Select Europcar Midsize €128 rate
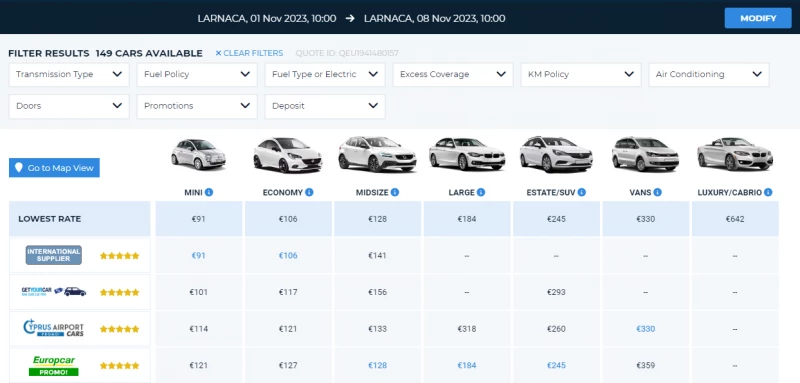 378,366
